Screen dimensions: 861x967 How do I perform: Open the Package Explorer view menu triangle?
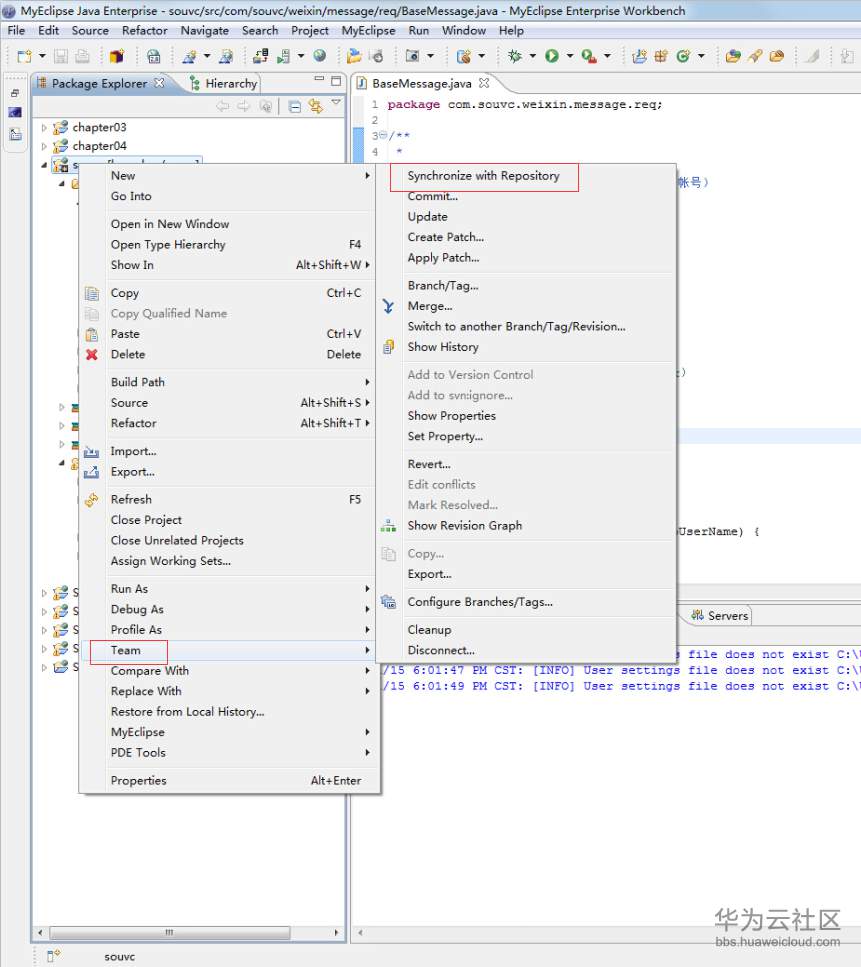(x=336, y=102)
